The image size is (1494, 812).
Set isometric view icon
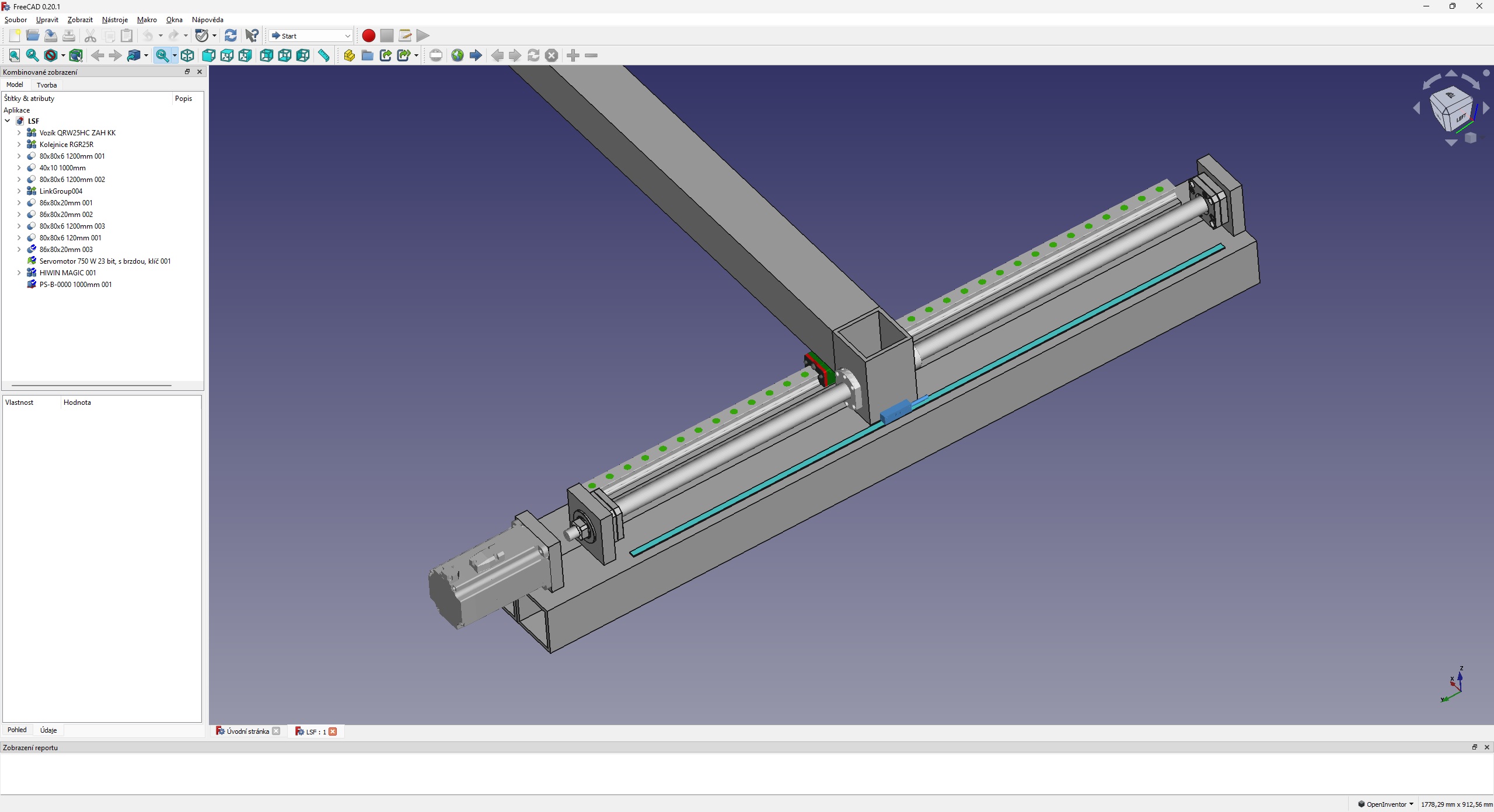coord(187,55)
